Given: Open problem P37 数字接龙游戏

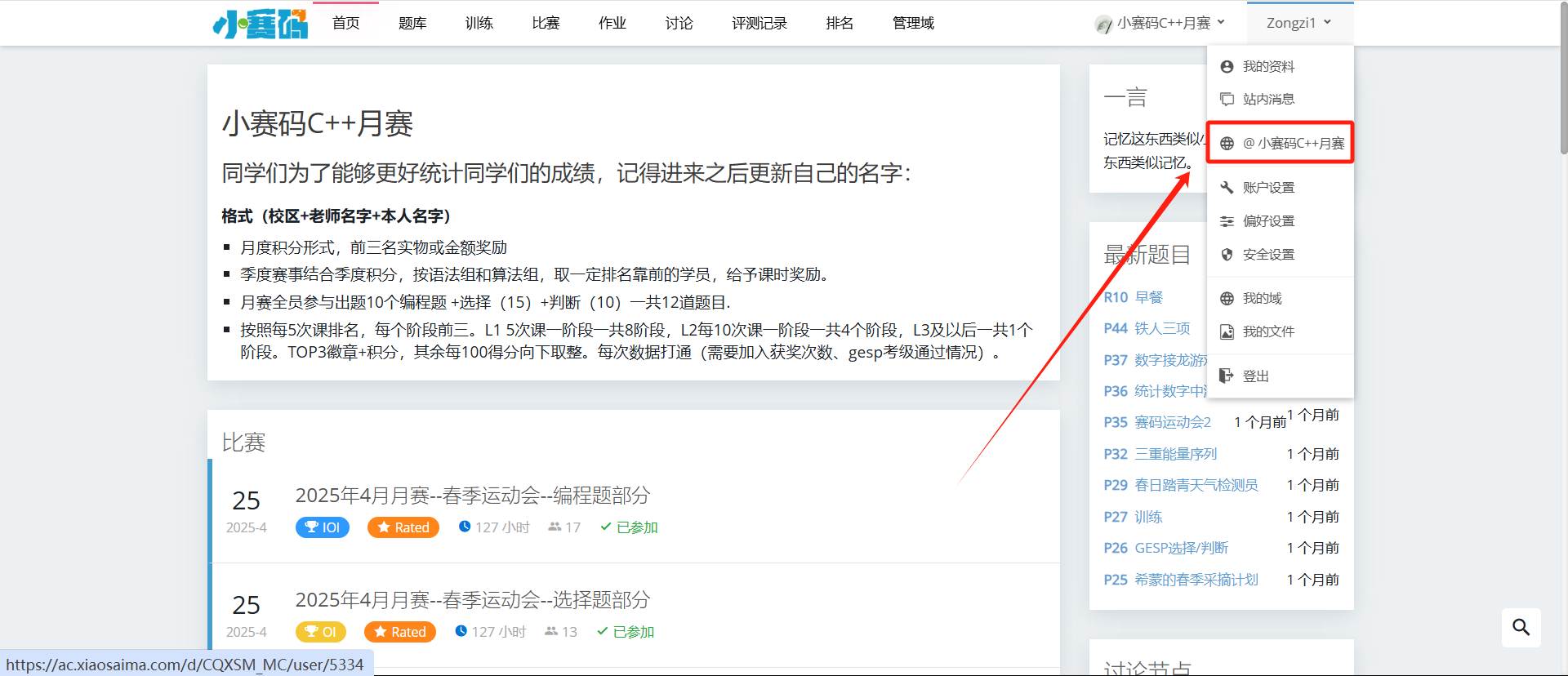Looking at the screenshot, I should pyautogui.click(x=1156, y=360).
